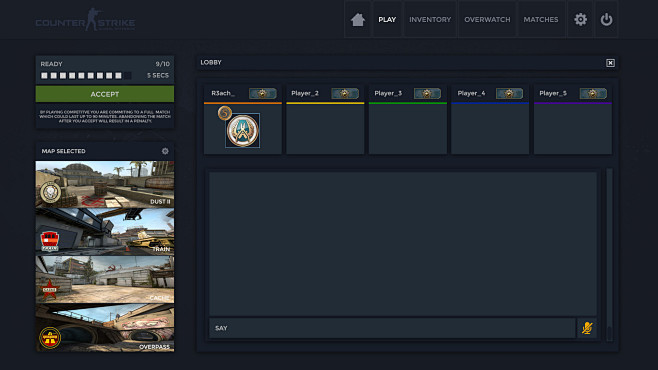Click Player_4 rank badge
The image size is (658, 370).
509,93
